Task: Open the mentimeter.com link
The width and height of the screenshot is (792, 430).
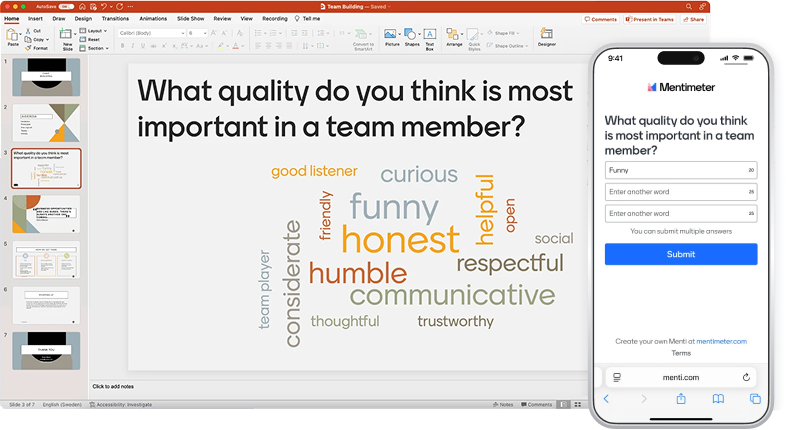Action: tap(721, 341)
